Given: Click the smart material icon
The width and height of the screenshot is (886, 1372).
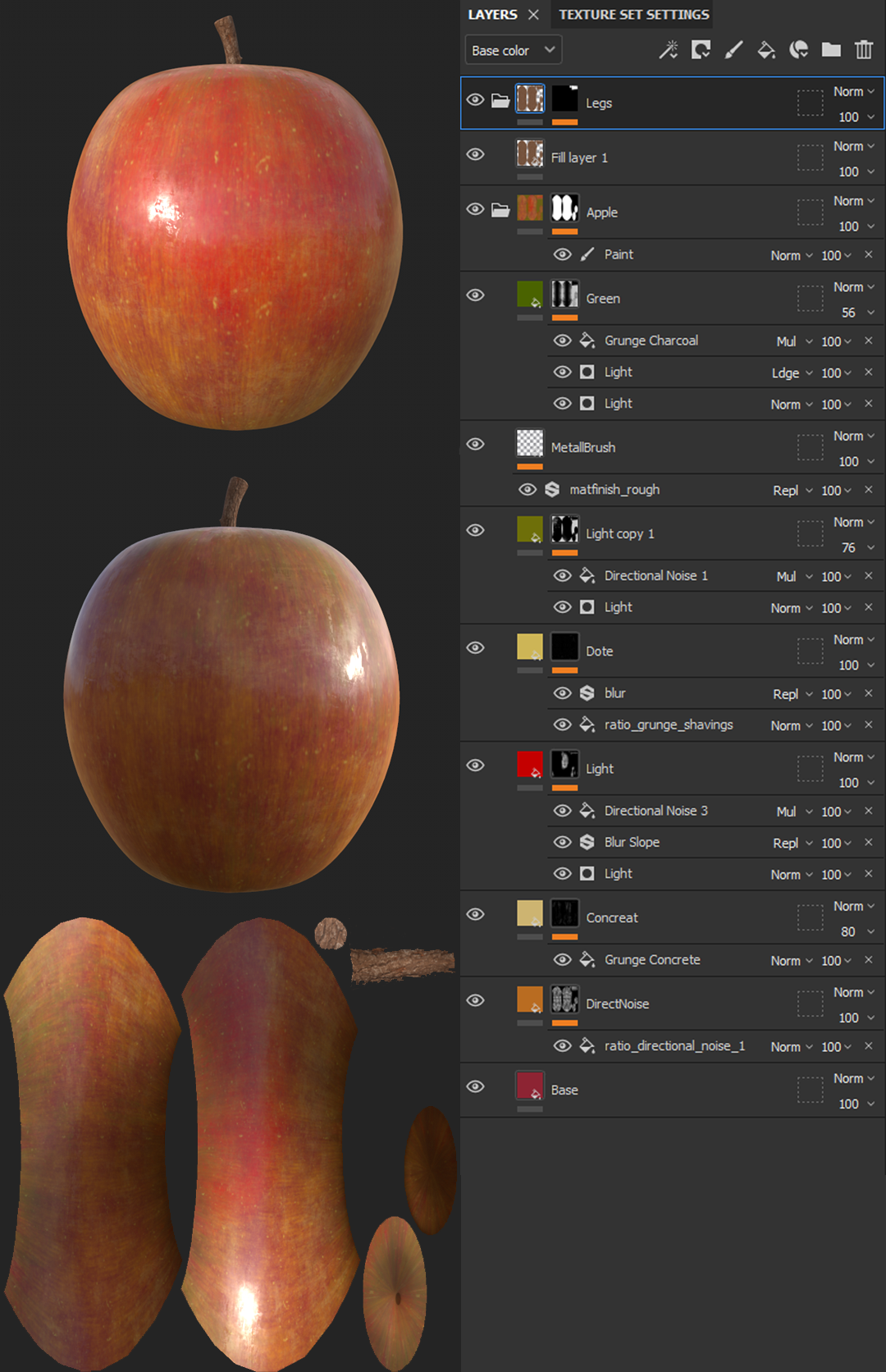Looking at the screenshot, I should pos(798,50).
